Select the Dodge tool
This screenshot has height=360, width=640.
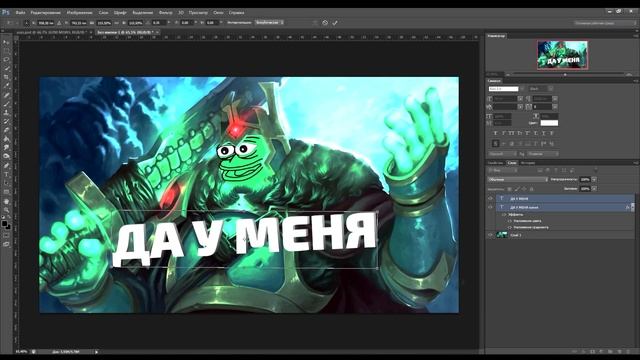click(6, 156)
